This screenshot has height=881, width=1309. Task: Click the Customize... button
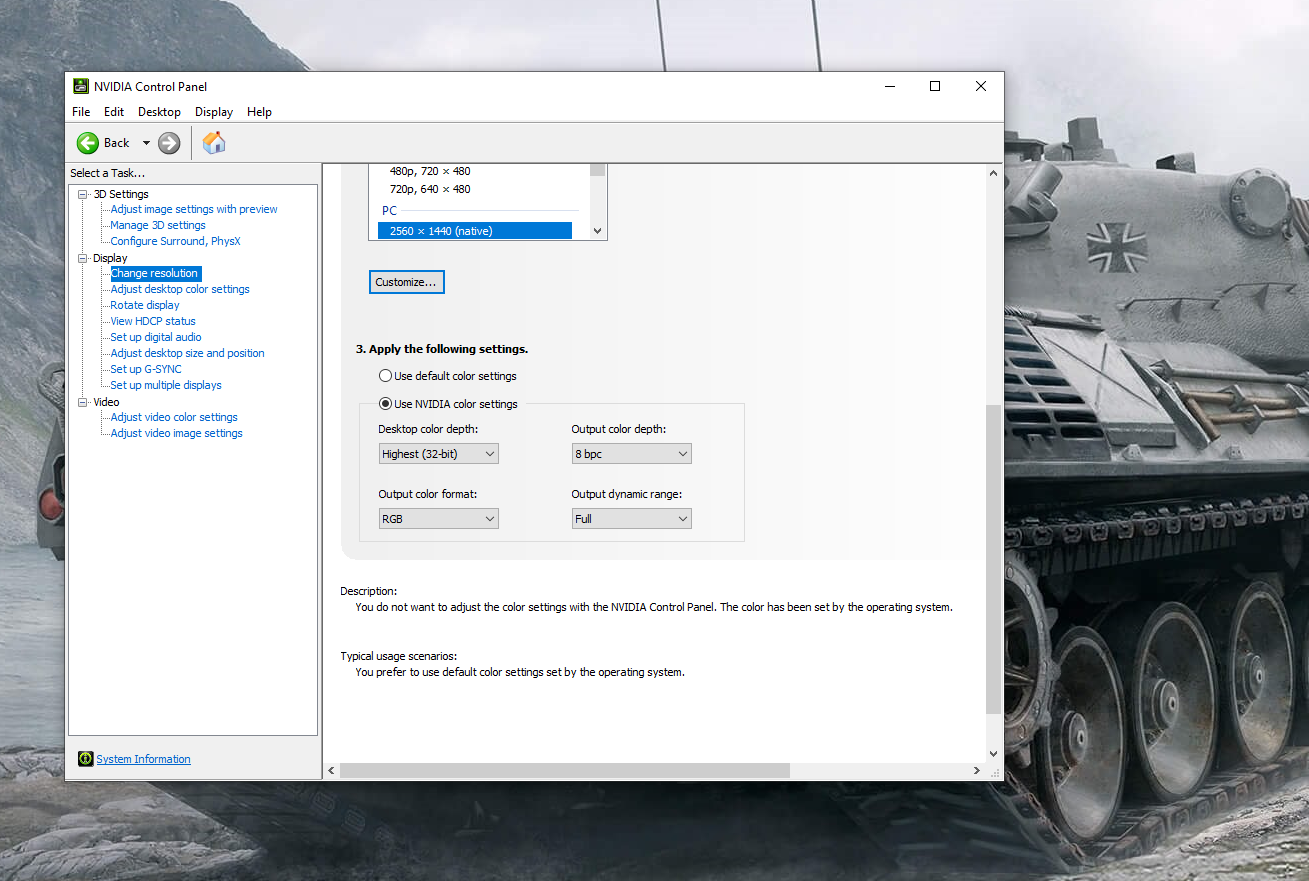point(406,282)
